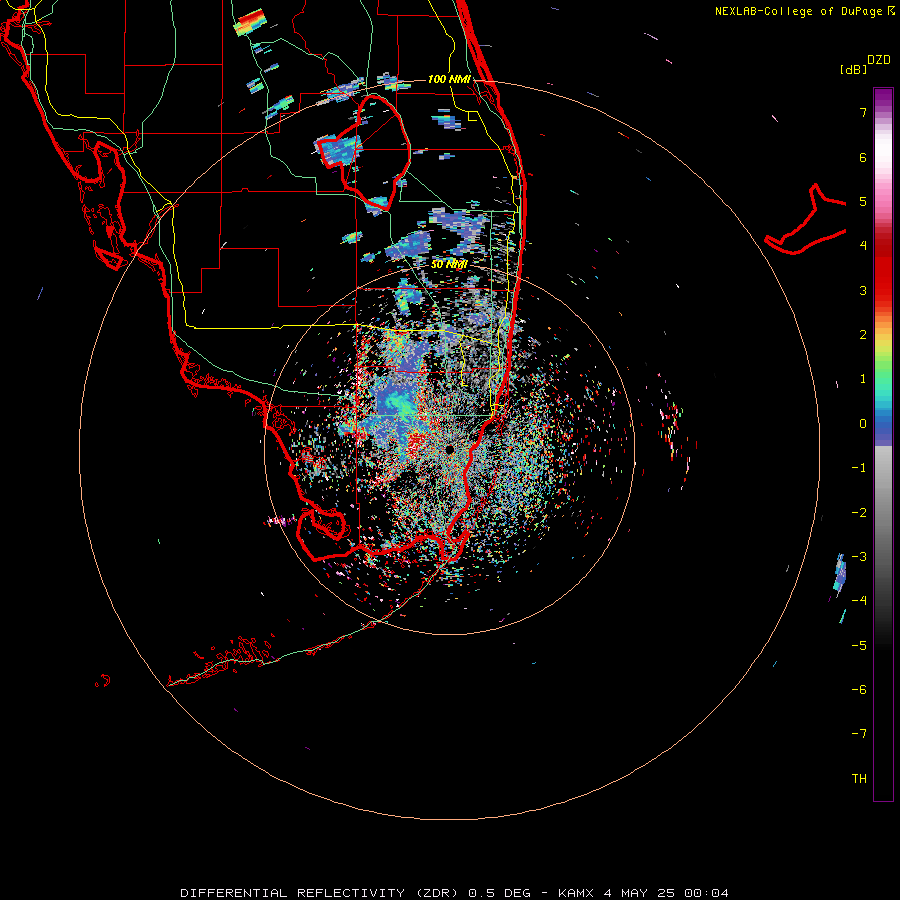Select the 5 value on the scale
The height and width of the screenshot is (900, 900).
tap(863, 201)
